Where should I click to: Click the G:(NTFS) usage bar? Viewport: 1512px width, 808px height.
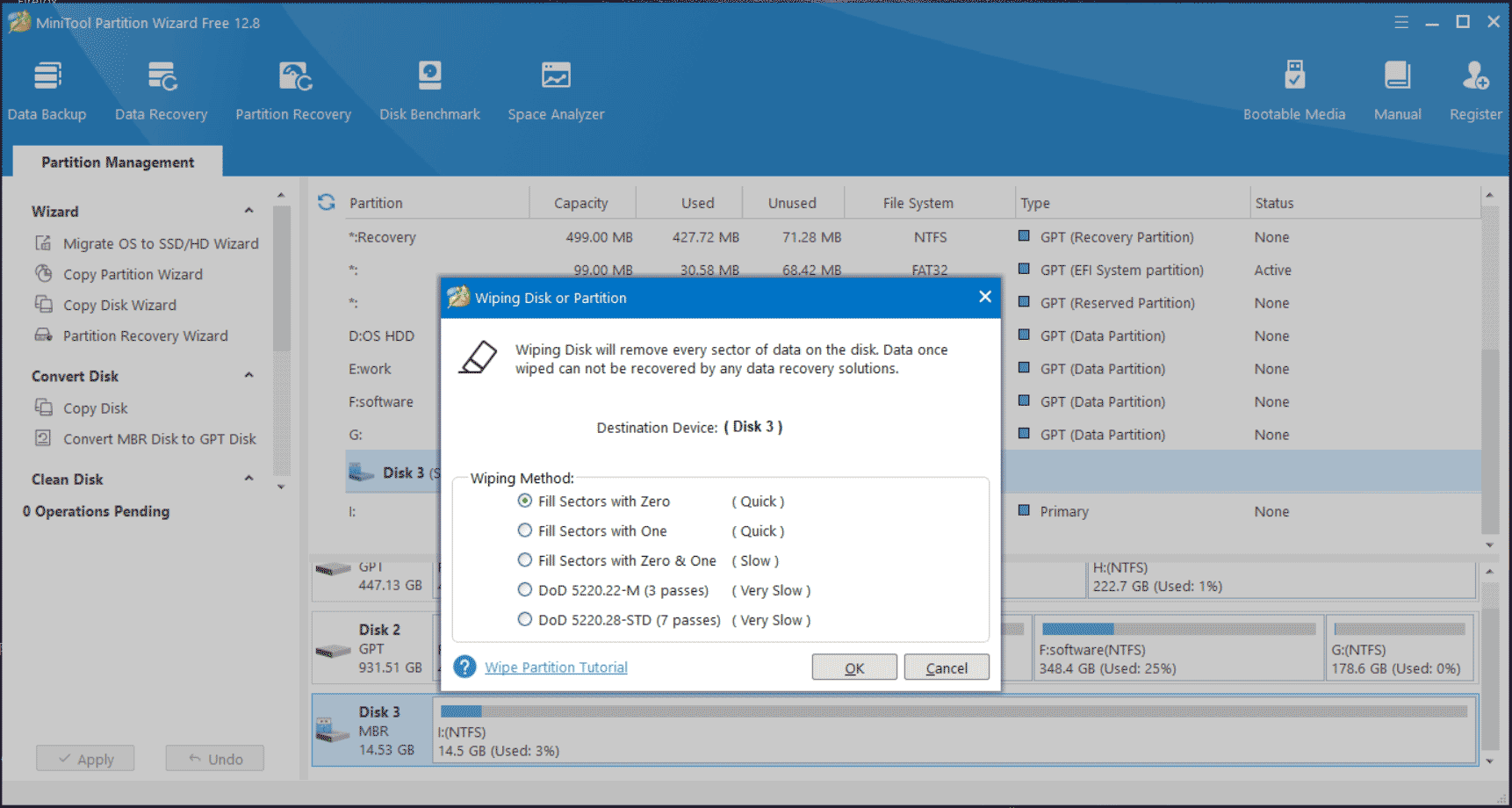pos(1400,629)
